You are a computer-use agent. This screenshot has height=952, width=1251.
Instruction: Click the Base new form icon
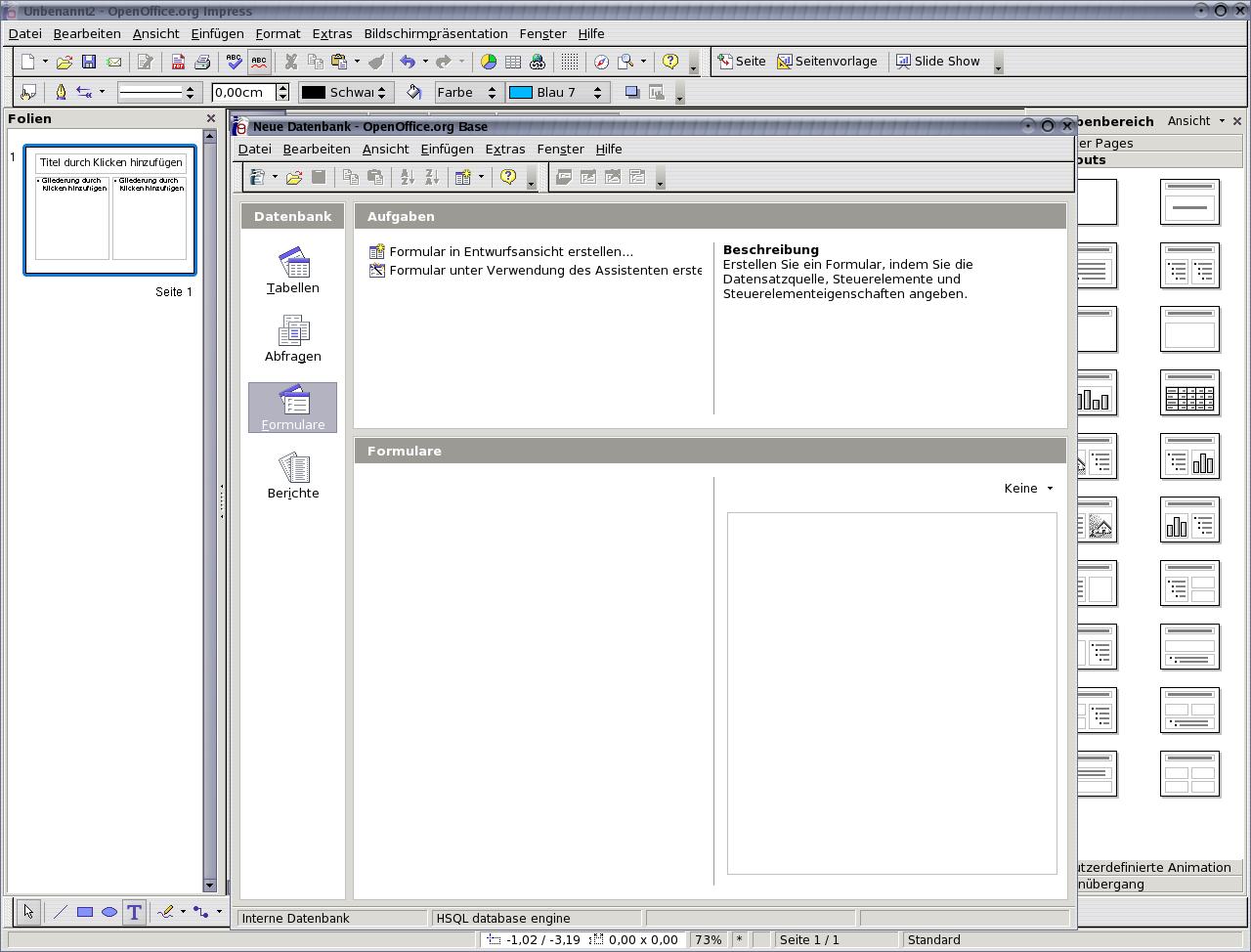click(x=463, y=177)
